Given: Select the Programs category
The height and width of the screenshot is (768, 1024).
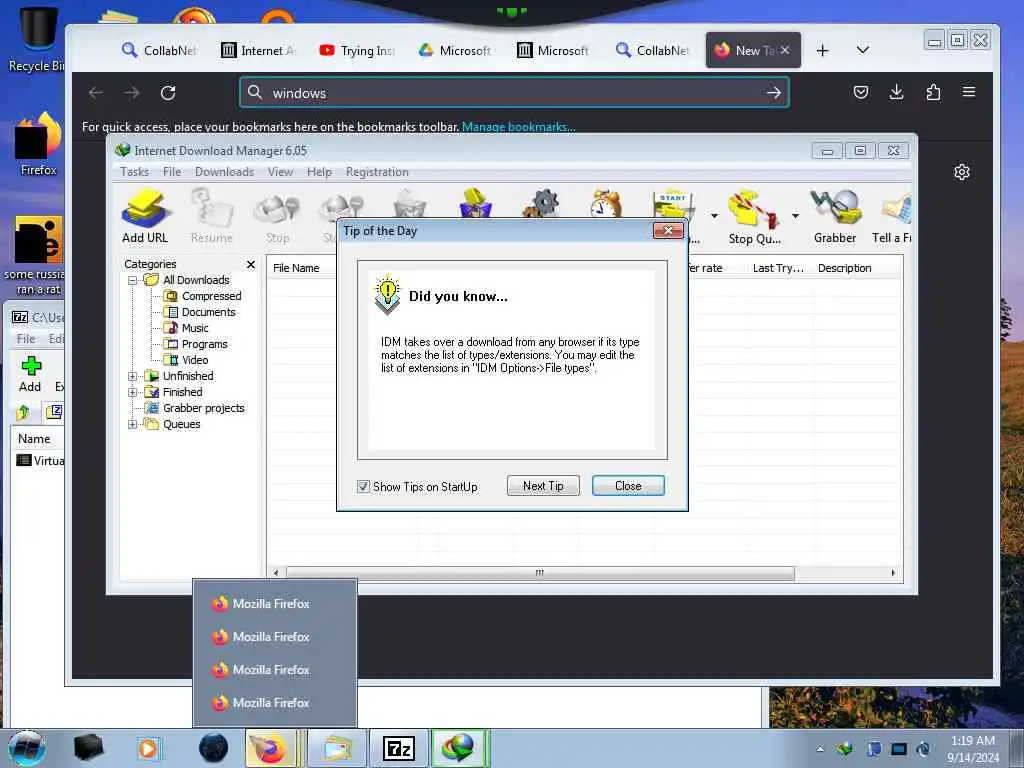Looking at the screenshot, I should (204, 344).
